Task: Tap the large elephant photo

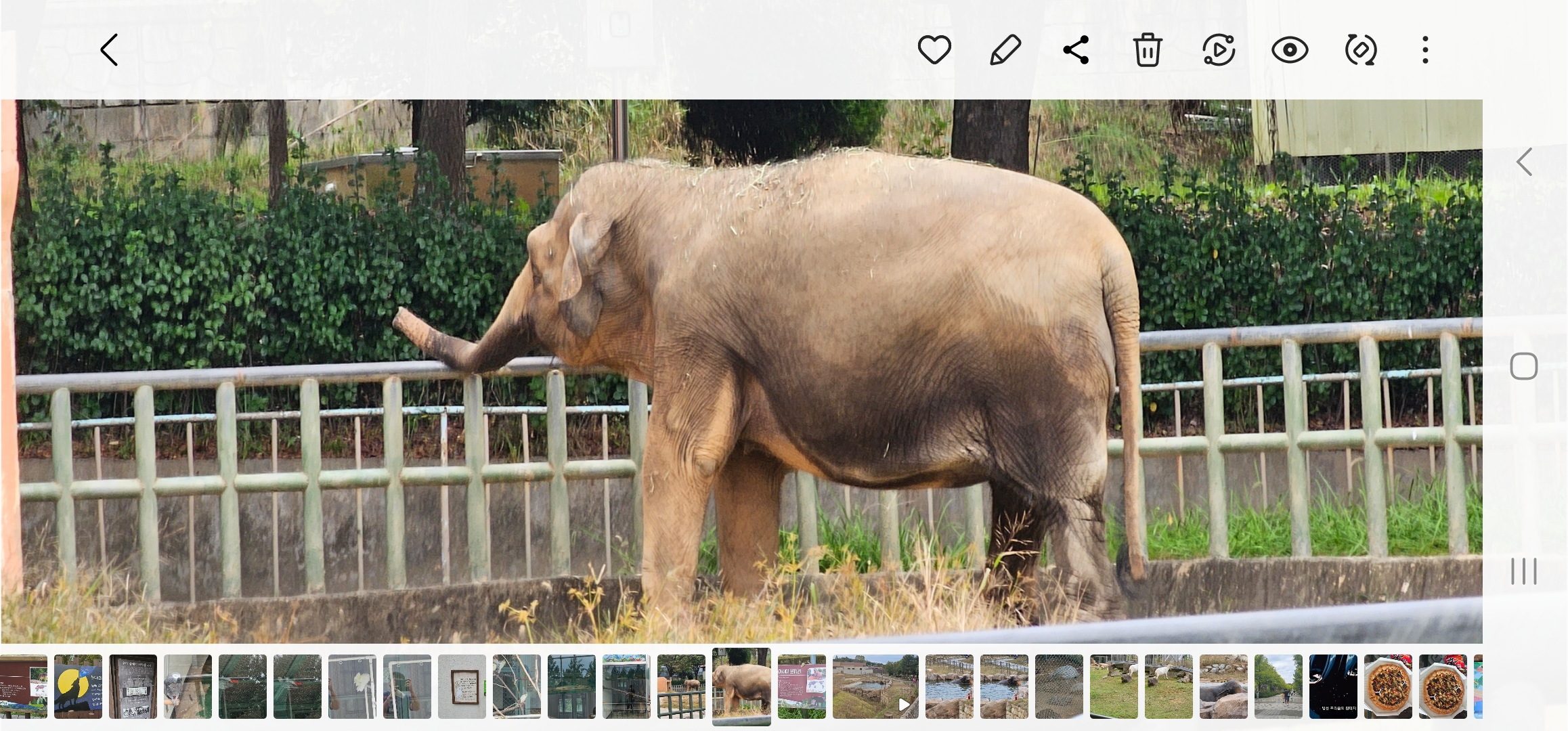Action: 741,371
